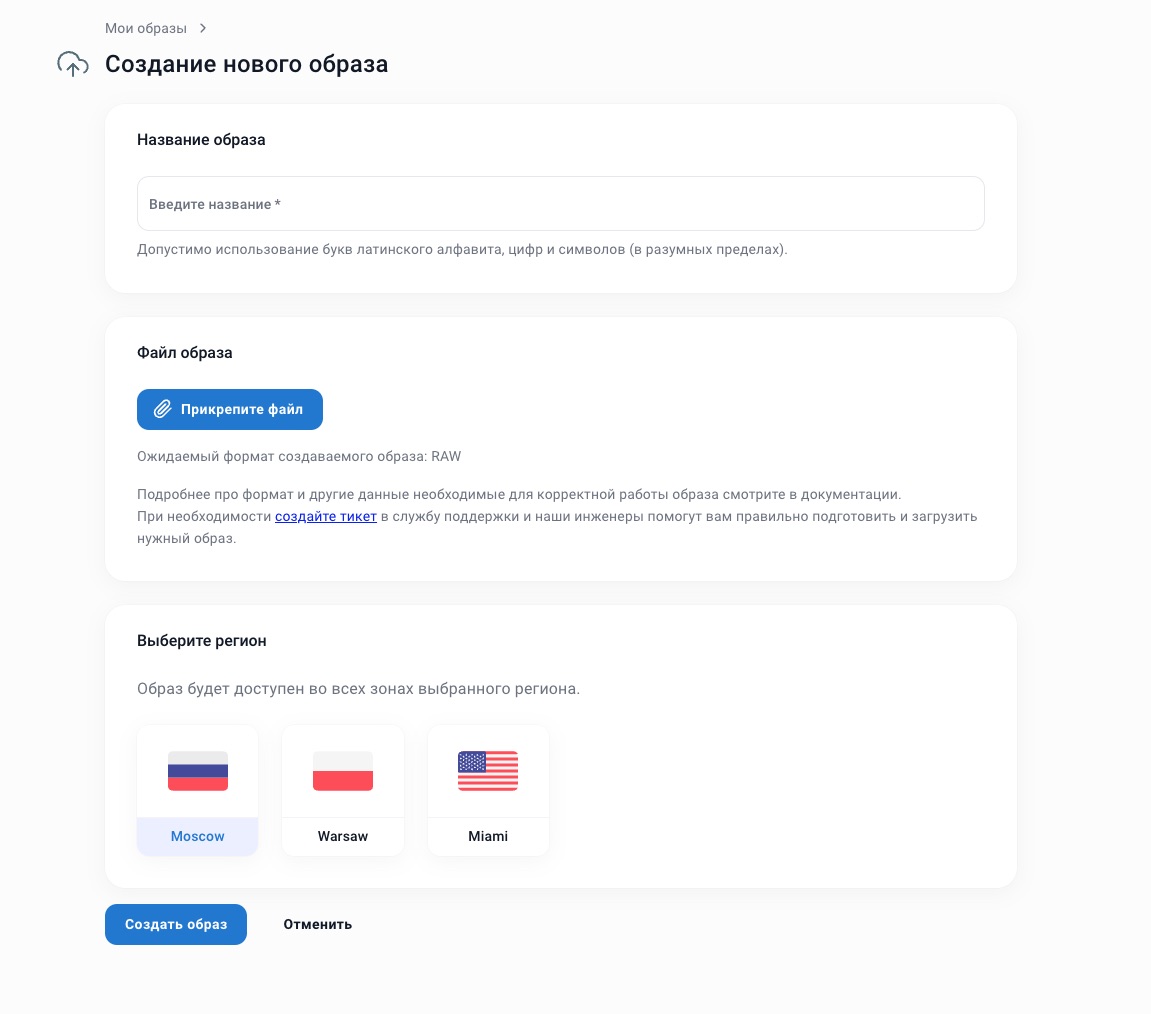Image resolution: width=1151 pixels, height=1014 pixels.
Task: Click the cloud upload icon beside the page title
Action: (72, 63)
